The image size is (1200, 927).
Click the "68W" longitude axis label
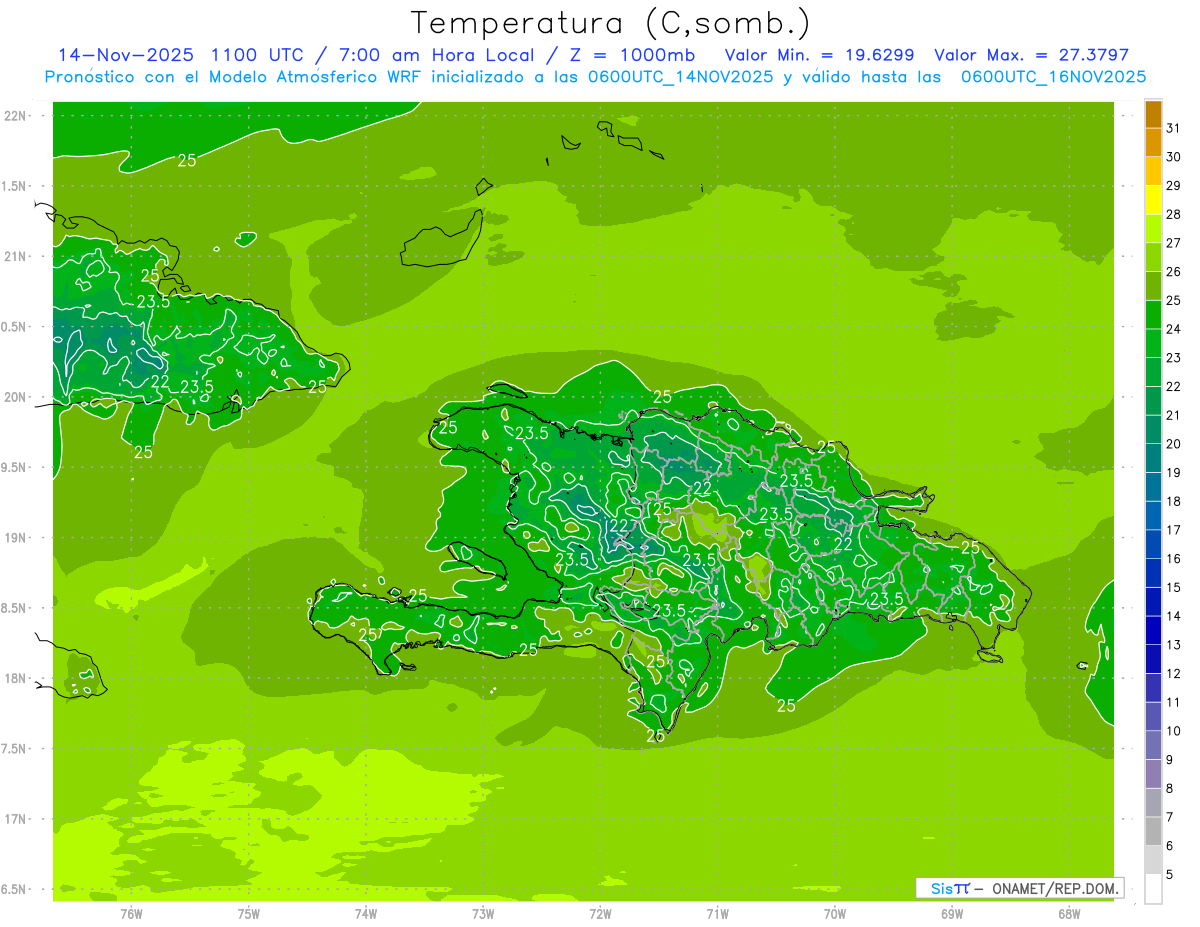point(1069,913)
